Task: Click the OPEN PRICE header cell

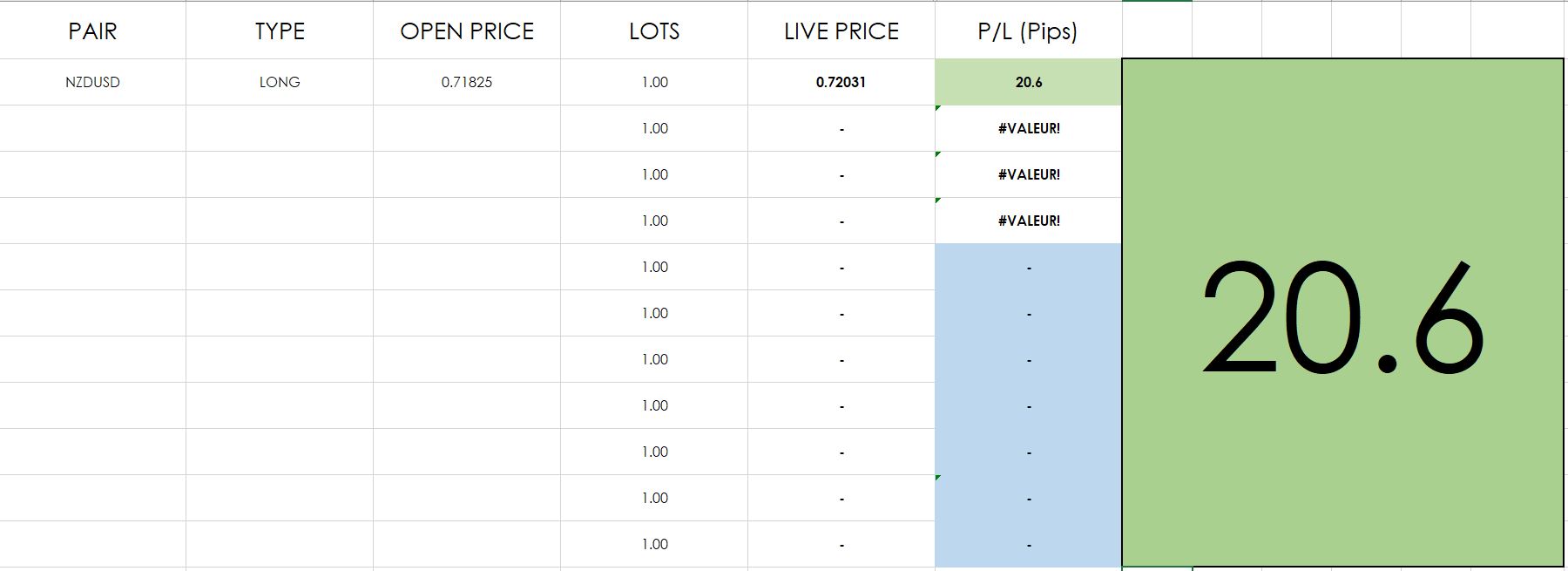Action: 467,31
